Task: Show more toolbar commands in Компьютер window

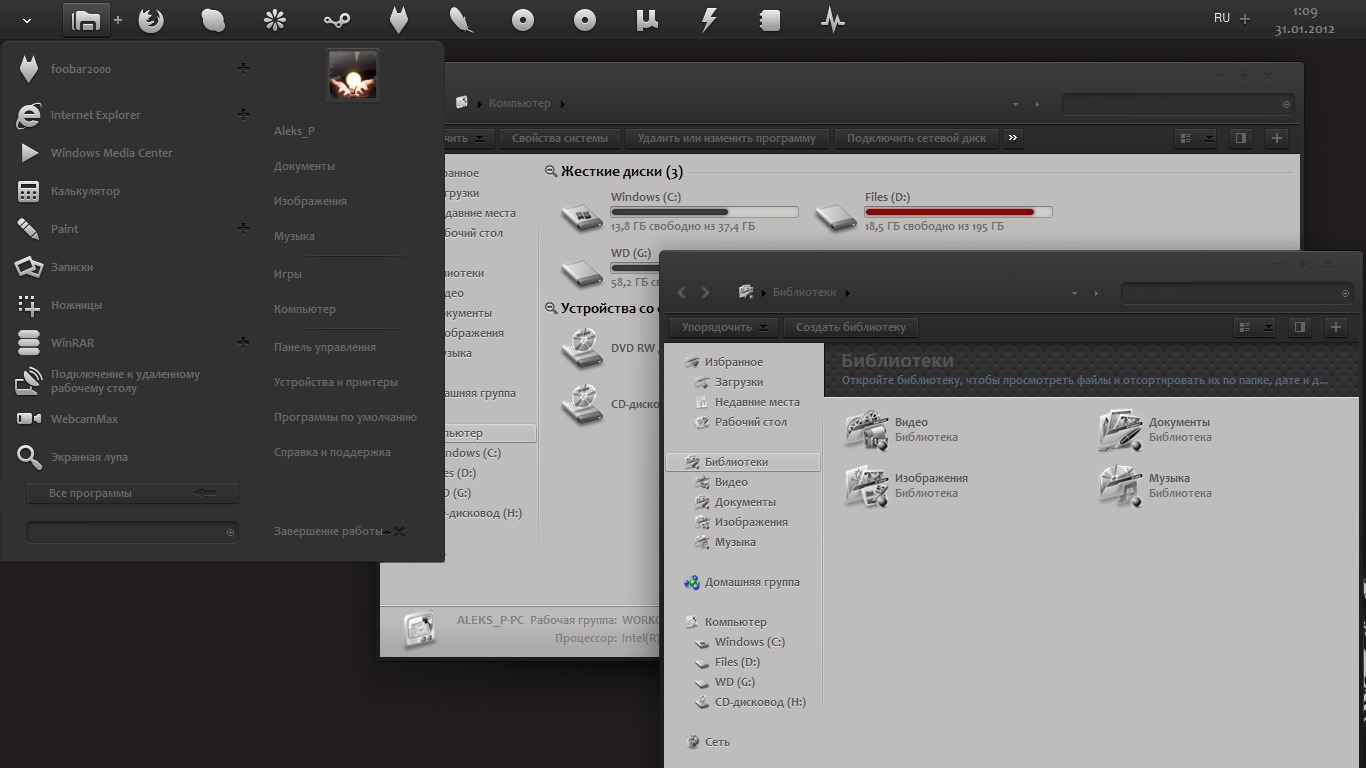Action: coord(1013,138)
